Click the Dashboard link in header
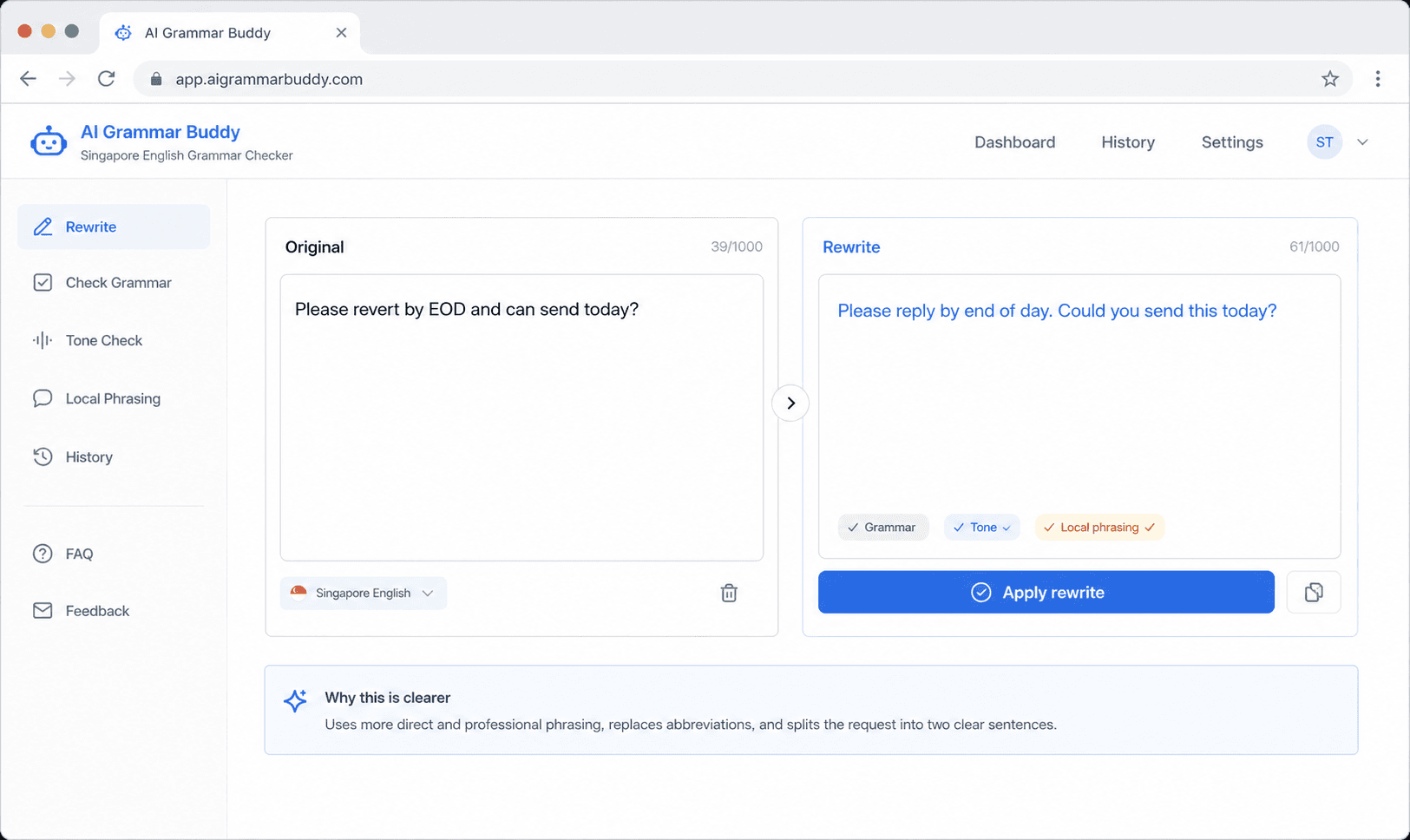Viewport: 1410px width, 840px height. click(1014, 142)
